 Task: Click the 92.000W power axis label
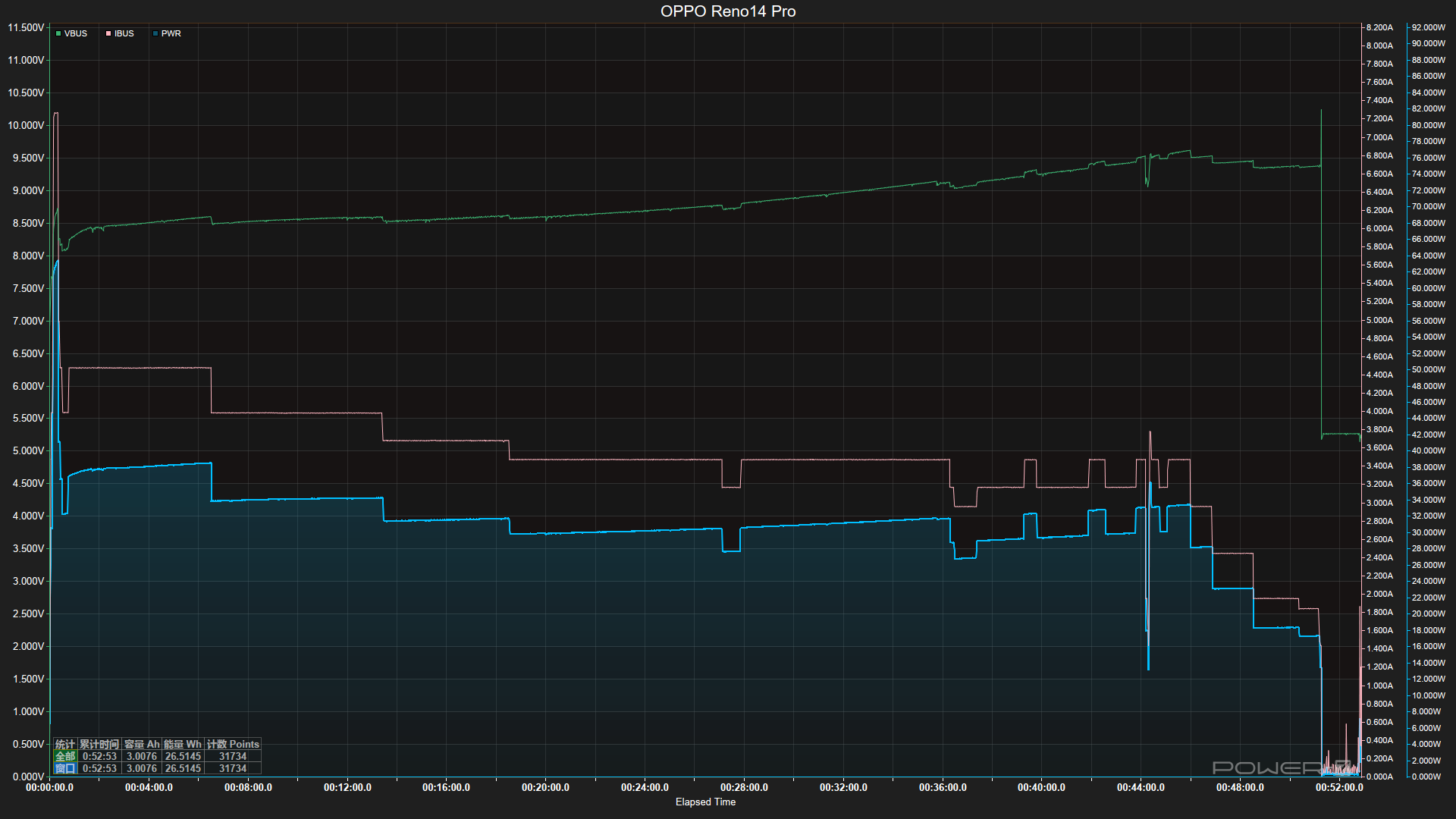[1429, 27]
